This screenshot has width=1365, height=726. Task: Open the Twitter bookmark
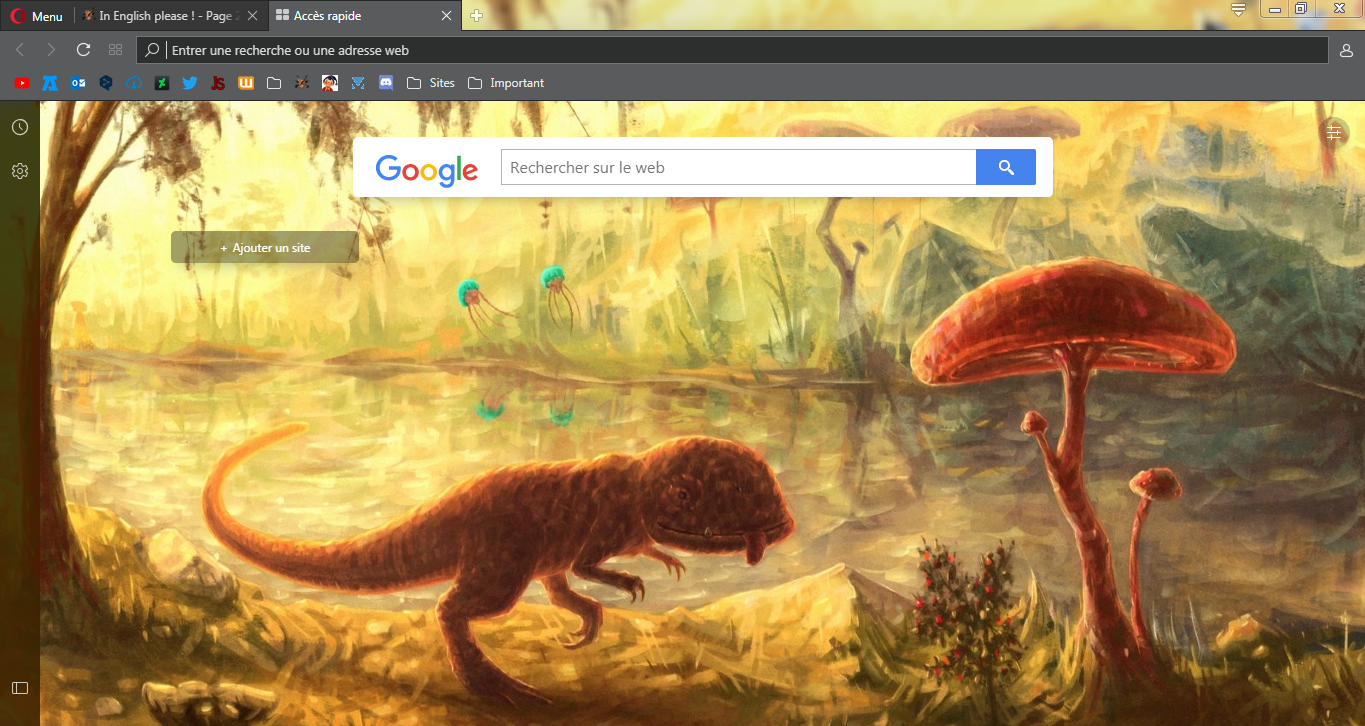[189, 83]
